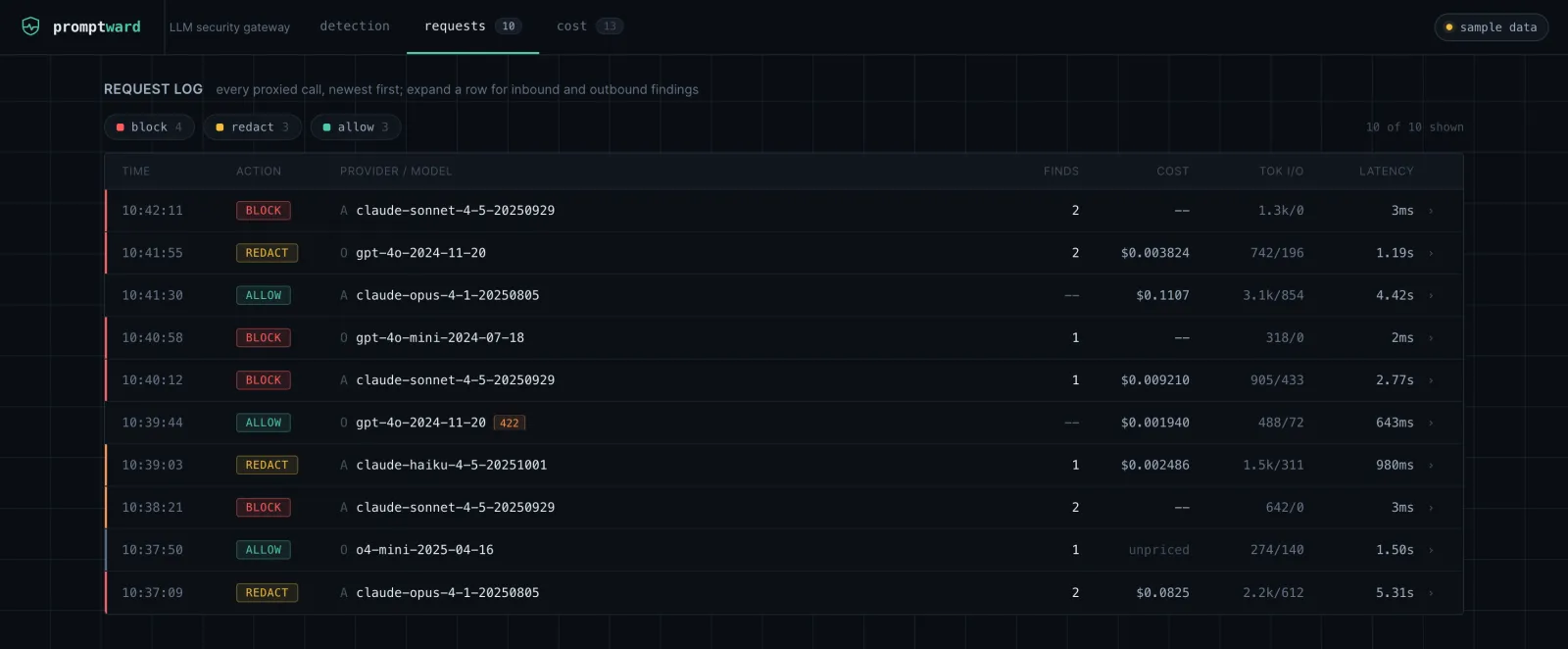Image resolution: width=1568 pixels, height=649 pixels.
Task: Click latency value 5.31s
Action: (x=1395, y=593)
